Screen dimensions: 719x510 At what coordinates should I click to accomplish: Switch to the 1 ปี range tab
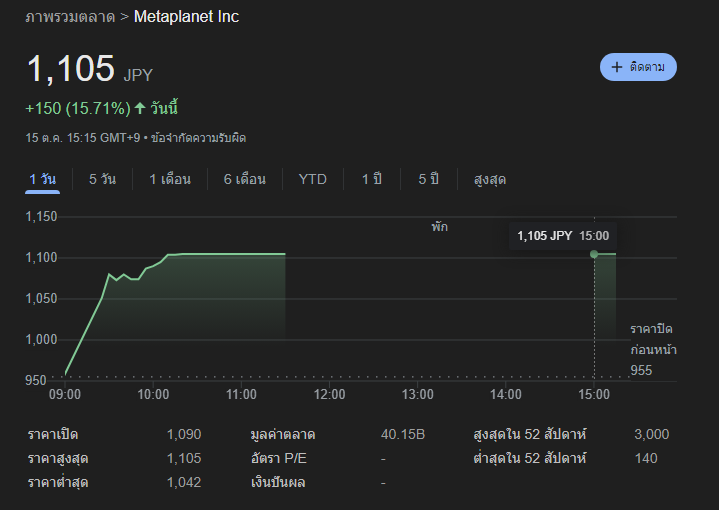pos(371,179)
